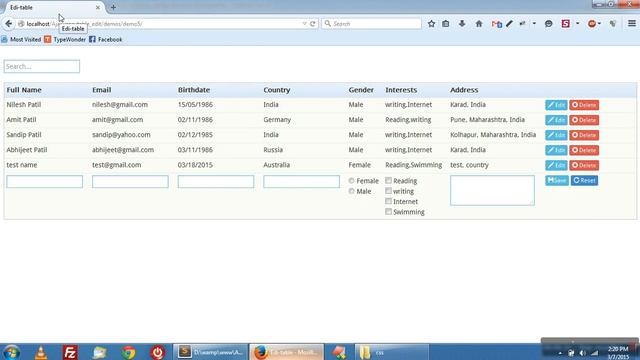Click the browser Search field

[x=371, y=24]
